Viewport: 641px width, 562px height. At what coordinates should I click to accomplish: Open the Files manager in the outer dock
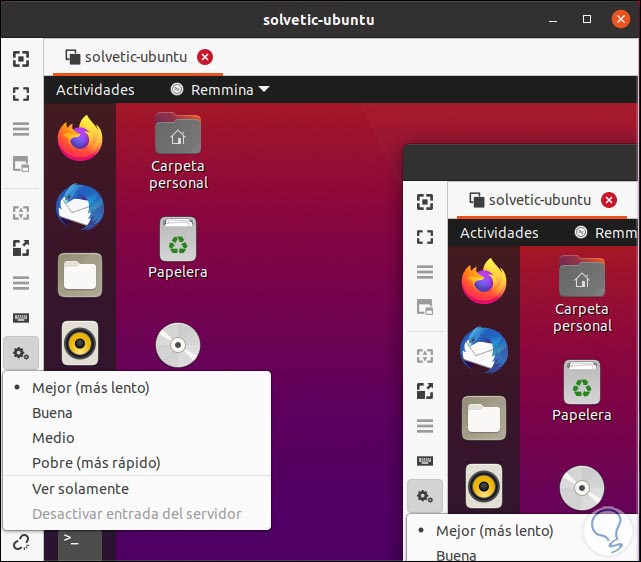80,275
